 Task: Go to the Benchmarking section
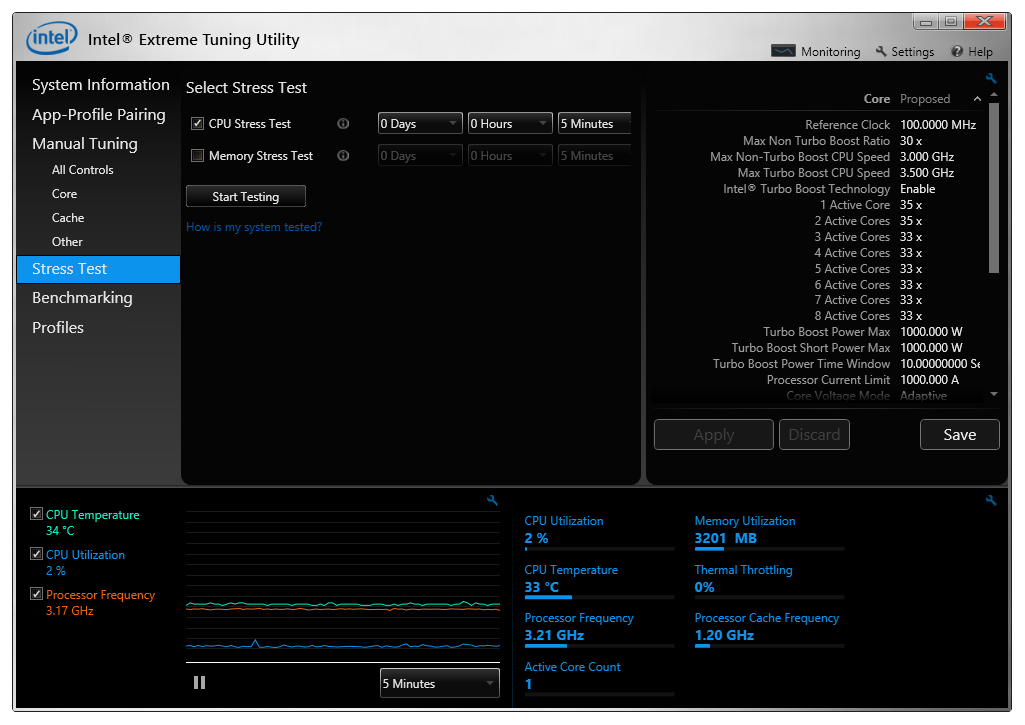[x=82, y=298]
